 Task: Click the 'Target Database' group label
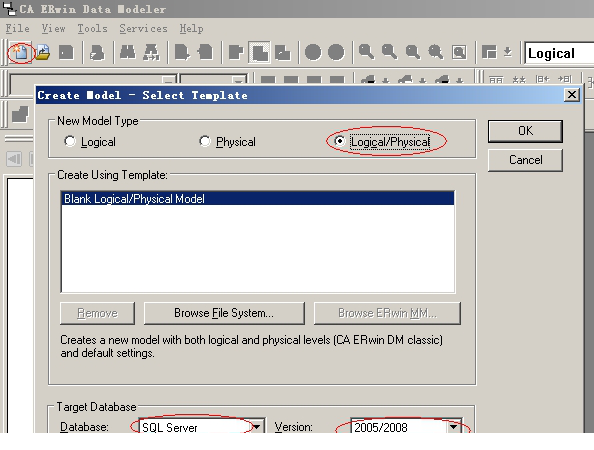pos(96,407)
